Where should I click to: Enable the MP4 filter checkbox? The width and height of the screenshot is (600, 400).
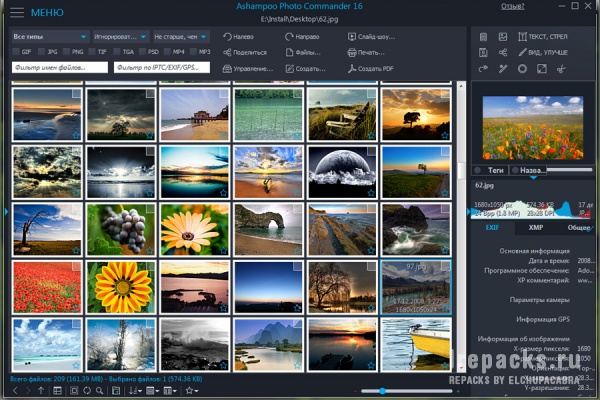click(167, 52)
